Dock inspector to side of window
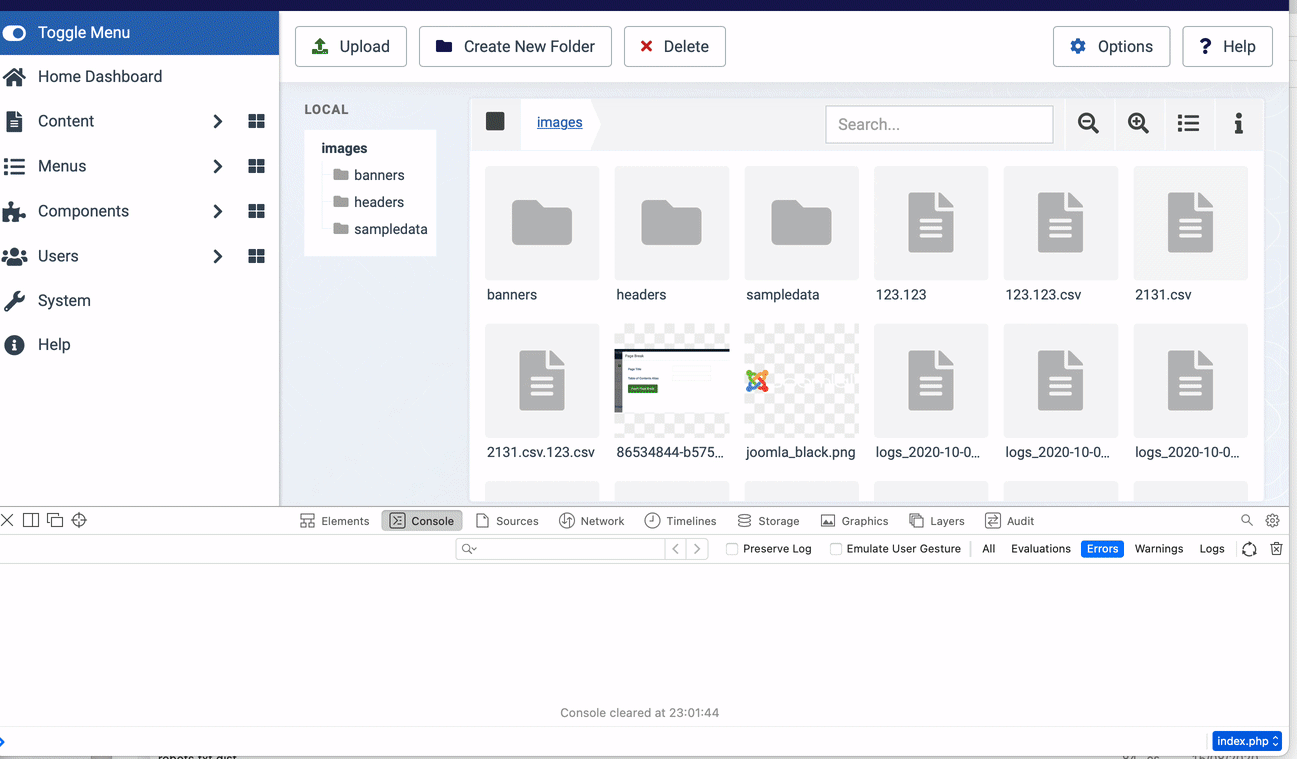1297x759 pixels. tap(31, 520)
